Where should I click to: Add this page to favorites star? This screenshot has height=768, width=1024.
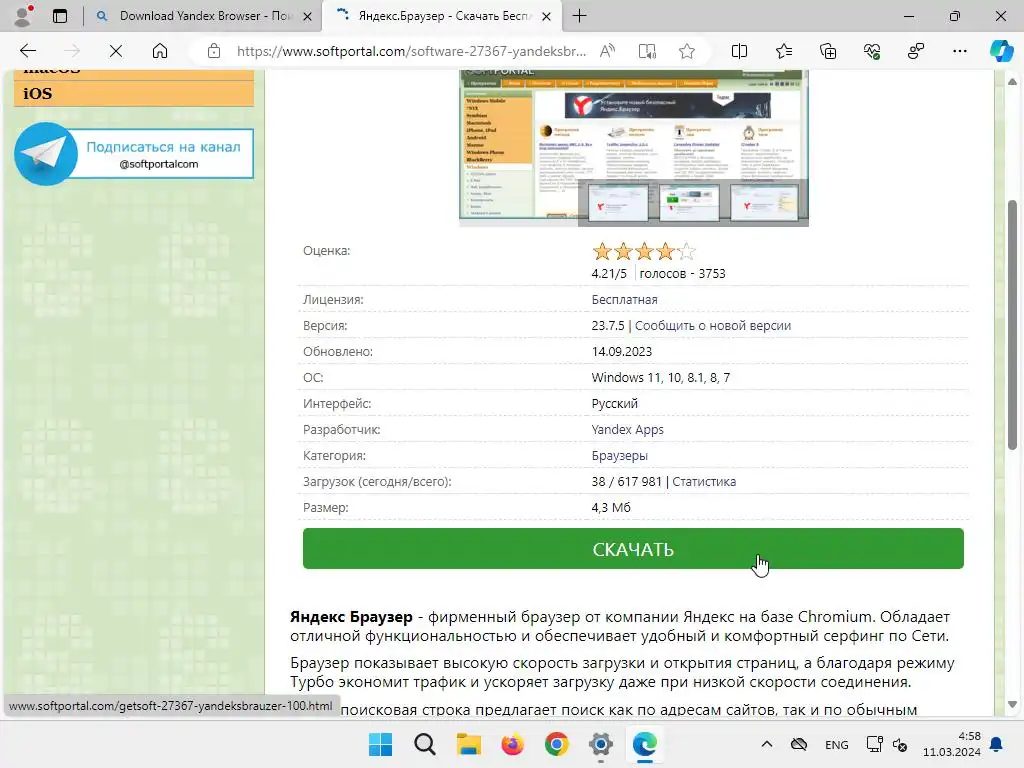(686, 51)
